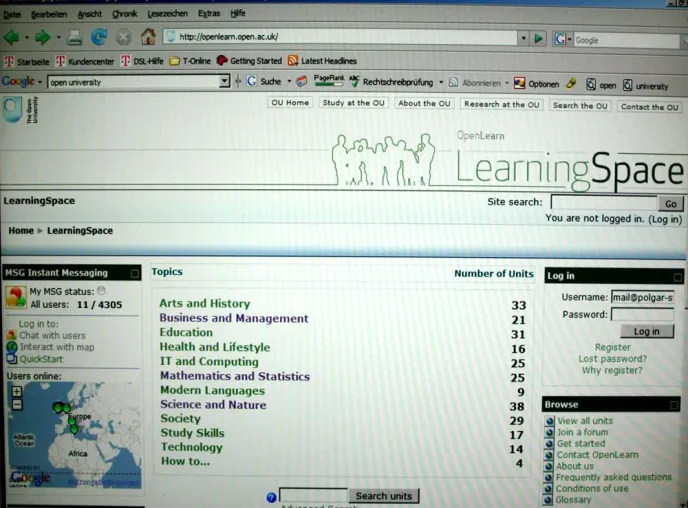Click the Search units button

click(383, 496)
